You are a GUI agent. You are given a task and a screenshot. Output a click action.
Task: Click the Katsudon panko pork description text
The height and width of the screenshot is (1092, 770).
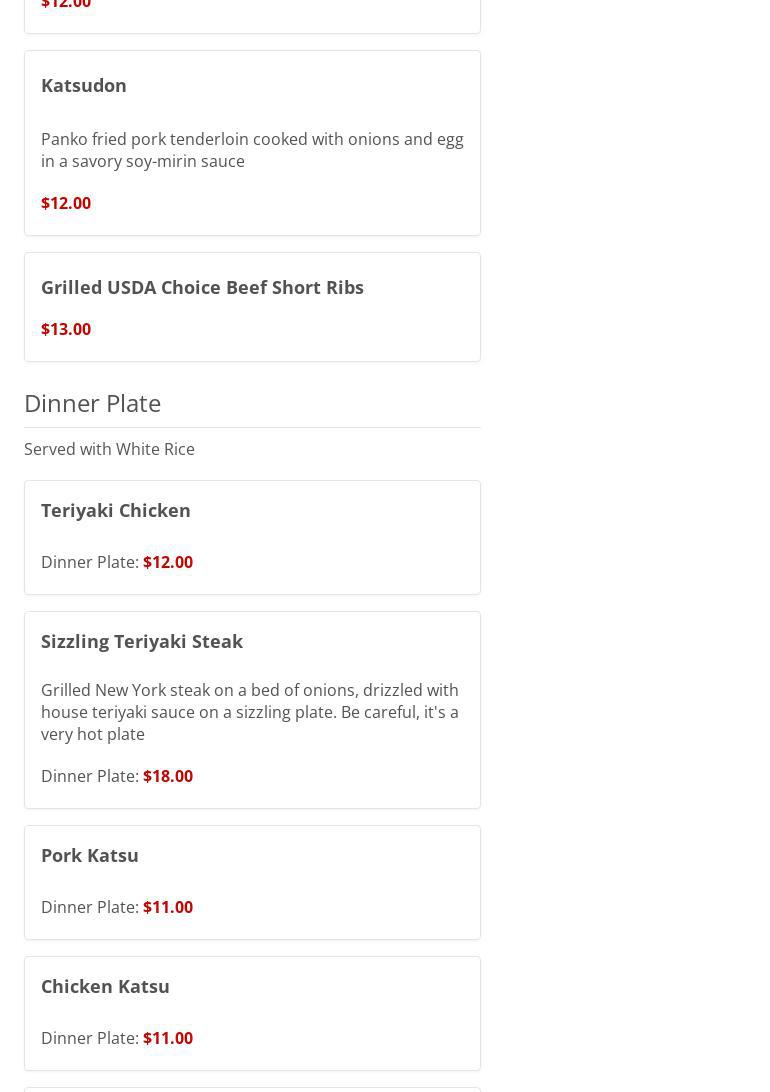click(x=251, y=150)
